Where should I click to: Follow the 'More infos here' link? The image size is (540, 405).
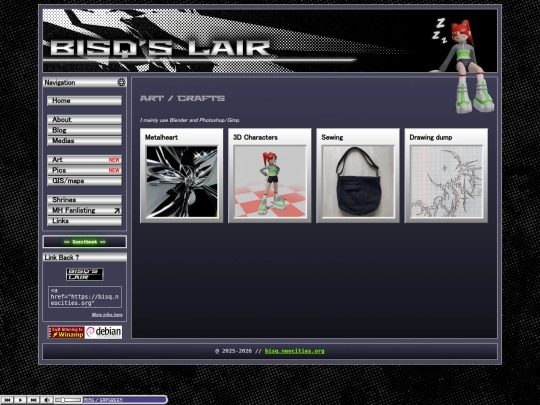pos(107,314)
